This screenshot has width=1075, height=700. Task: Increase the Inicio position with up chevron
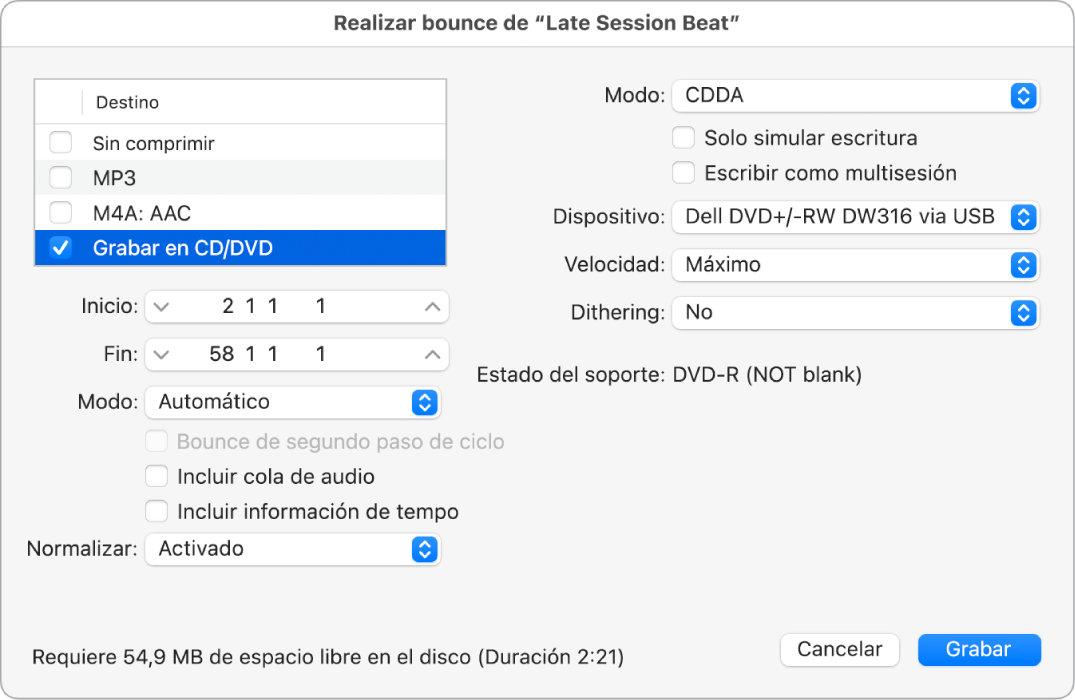pos(432,307)
